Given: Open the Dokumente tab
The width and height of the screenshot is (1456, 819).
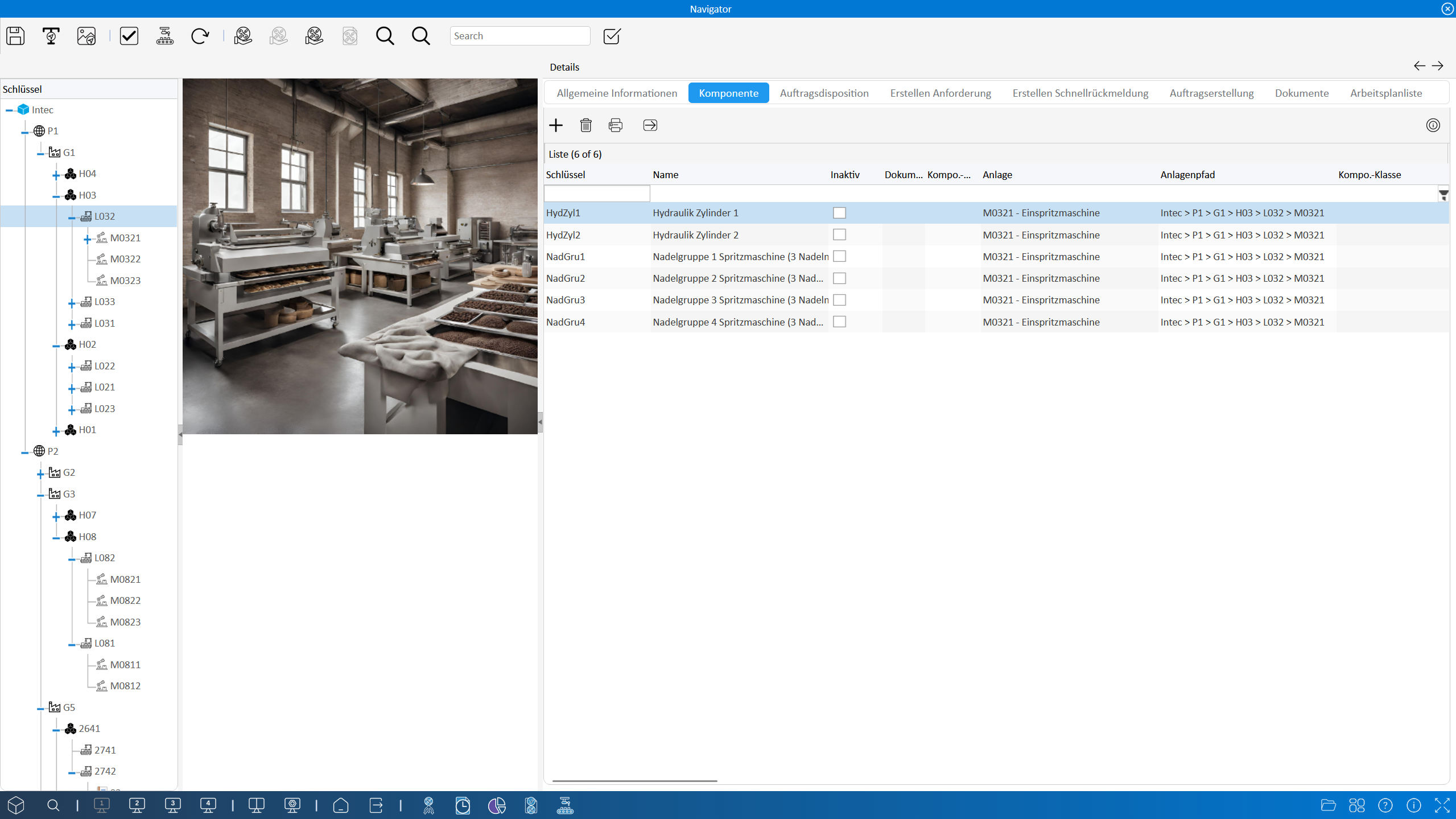Looking at the screenshot, I should click(1302, 93).
